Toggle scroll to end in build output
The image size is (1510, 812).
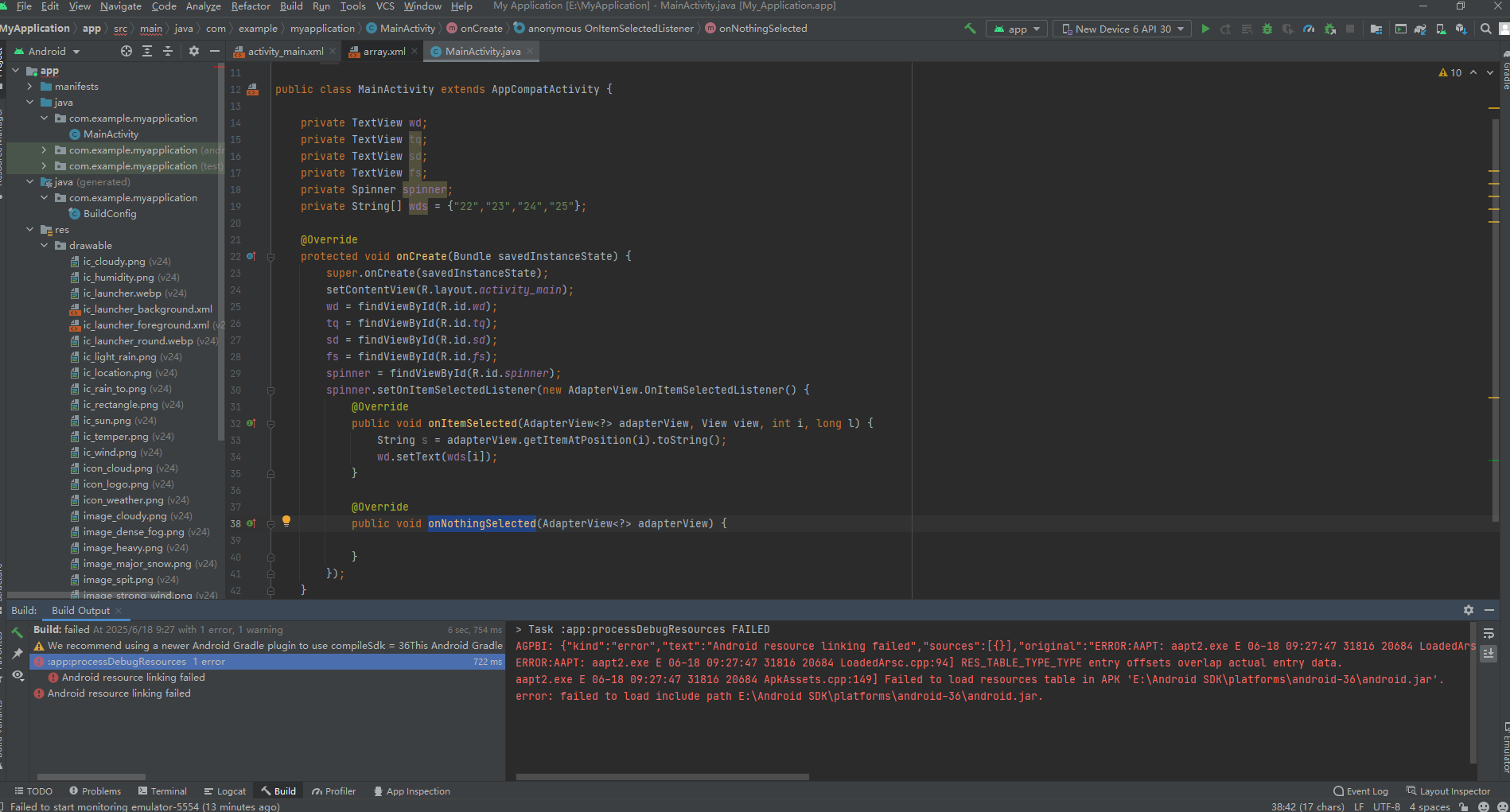1489,653
